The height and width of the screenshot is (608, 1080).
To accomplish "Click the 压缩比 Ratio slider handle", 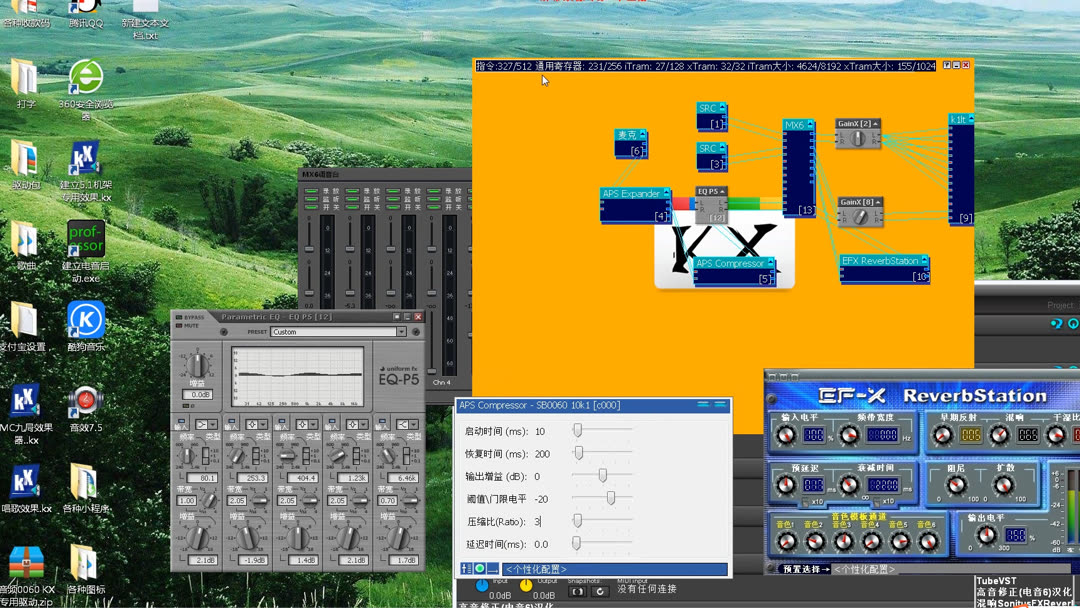I will click(x=577, y=522).
